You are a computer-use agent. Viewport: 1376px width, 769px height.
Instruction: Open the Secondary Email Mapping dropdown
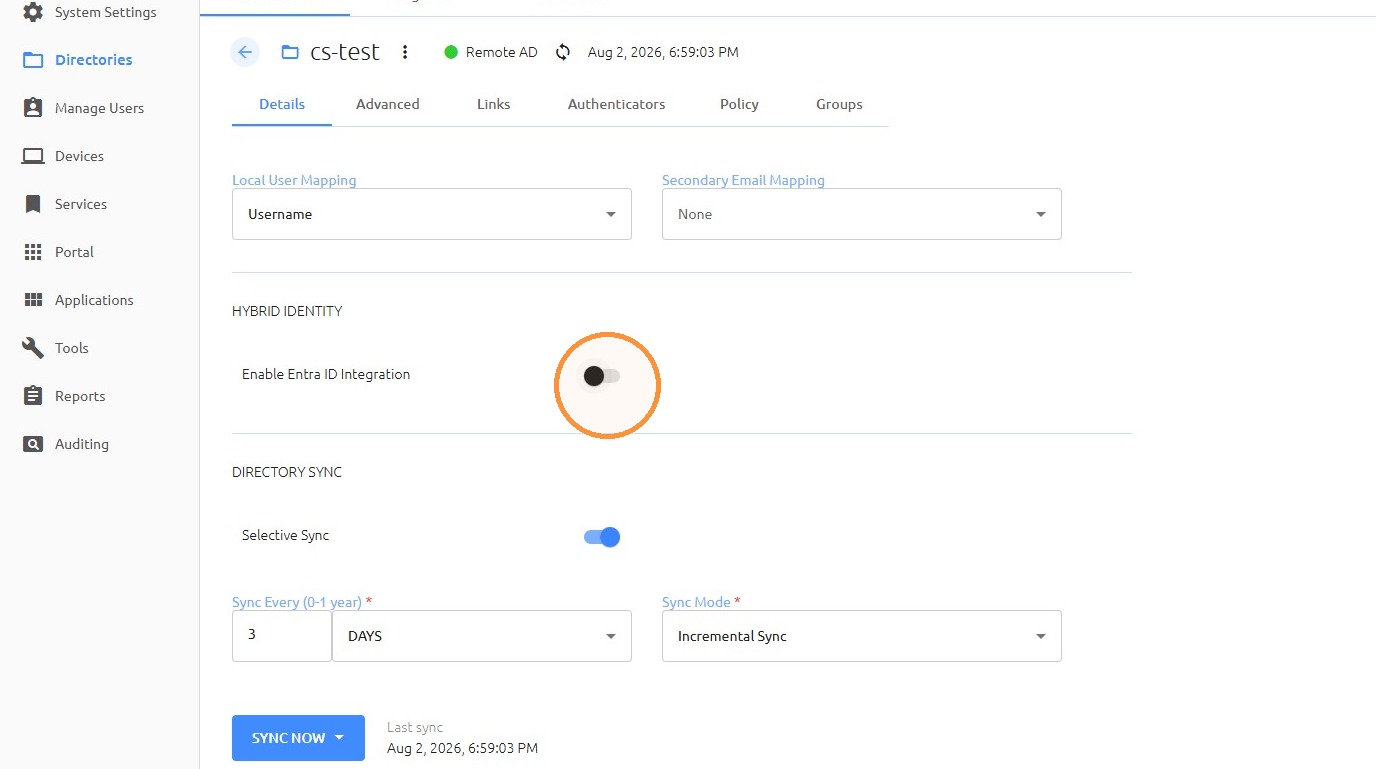coord(862,214)
